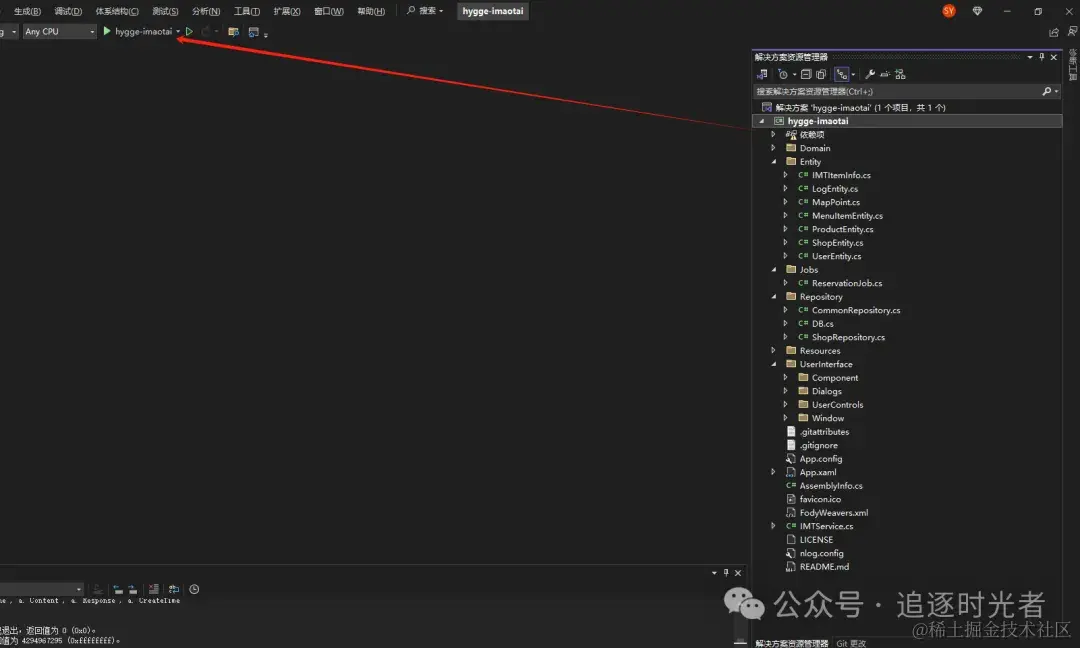The image size is (1080, 648).
Task: Collapse the Entity folder
Action: point(773,162)
